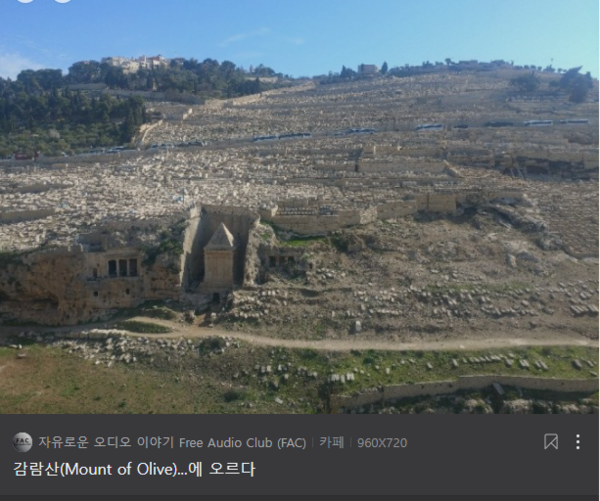This screenshot has height=501, width=600.
Task: Click the columned rock-cut tomb facade in photo
Action: (122, 267)
